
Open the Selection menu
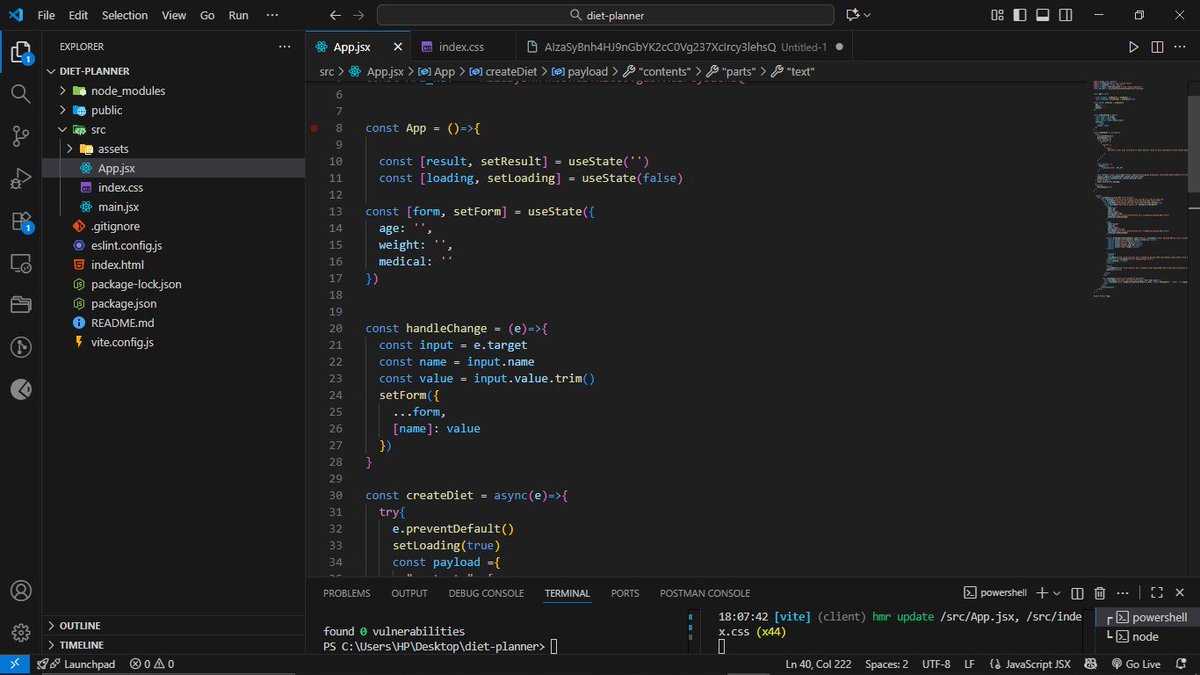tap(125, 15)
